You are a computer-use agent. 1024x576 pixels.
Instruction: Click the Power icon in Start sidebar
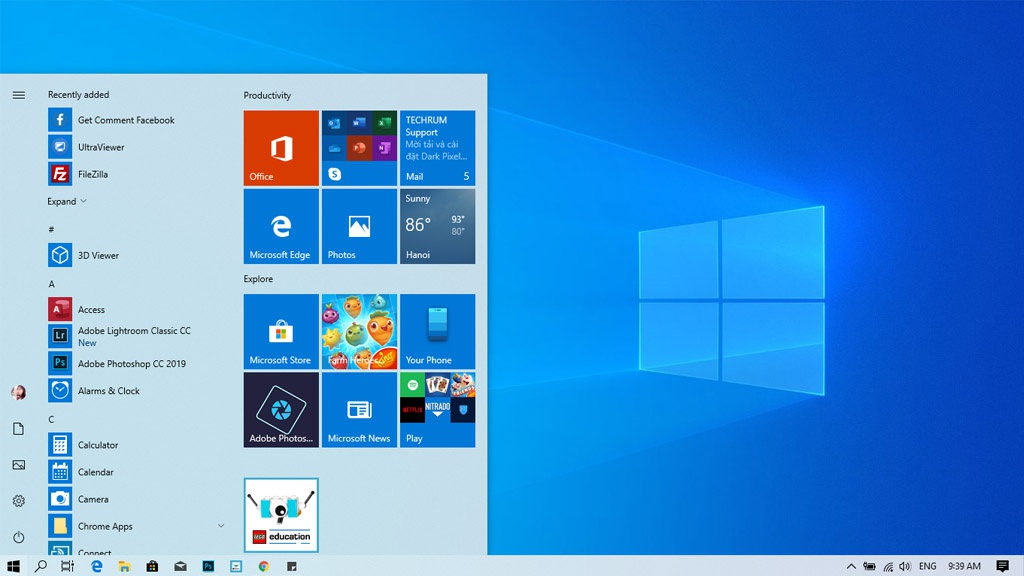pos(19,537)
